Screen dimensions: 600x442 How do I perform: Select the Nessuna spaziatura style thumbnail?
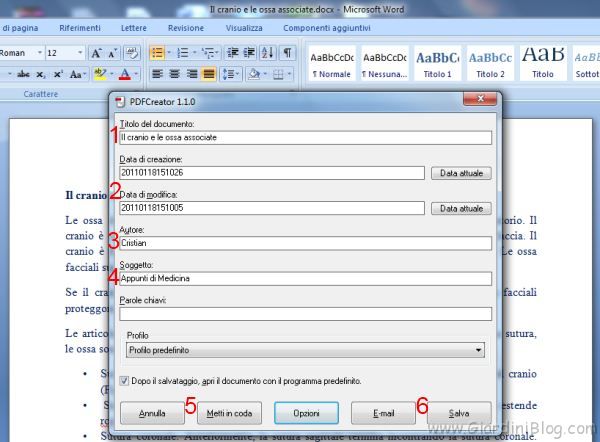coord(385,63)
